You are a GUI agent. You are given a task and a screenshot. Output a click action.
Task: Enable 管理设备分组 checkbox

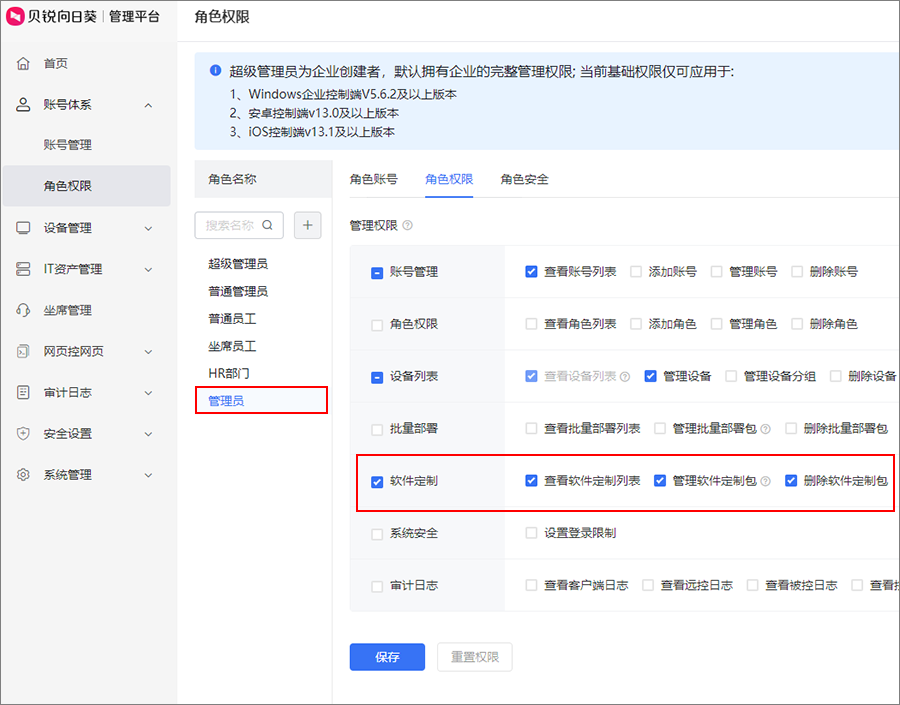731,376
